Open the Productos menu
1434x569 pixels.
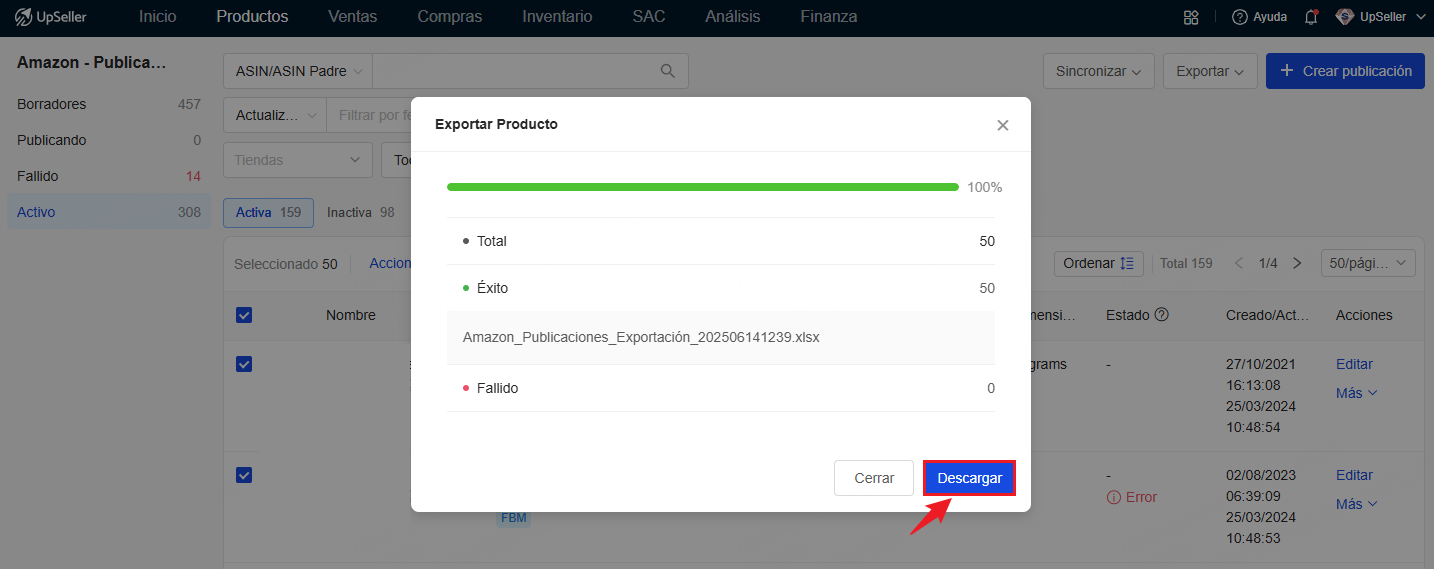pos(252,17)
